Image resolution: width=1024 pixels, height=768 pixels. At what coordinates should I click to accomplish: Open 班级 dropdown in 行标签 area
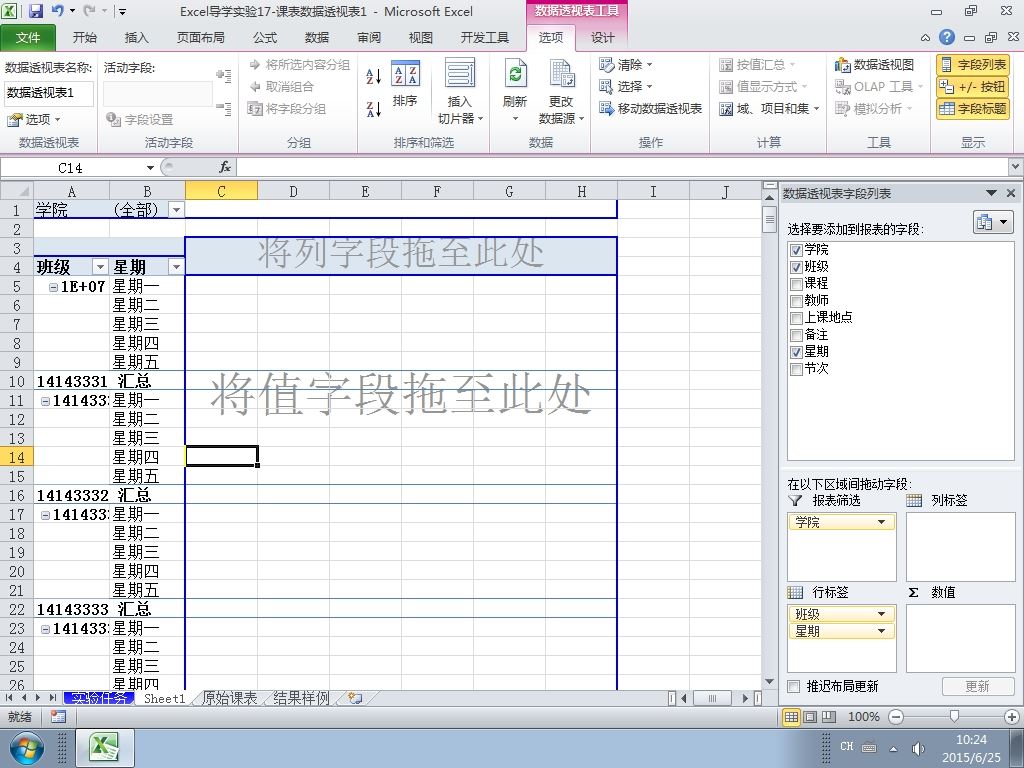(x=882, y=614)
